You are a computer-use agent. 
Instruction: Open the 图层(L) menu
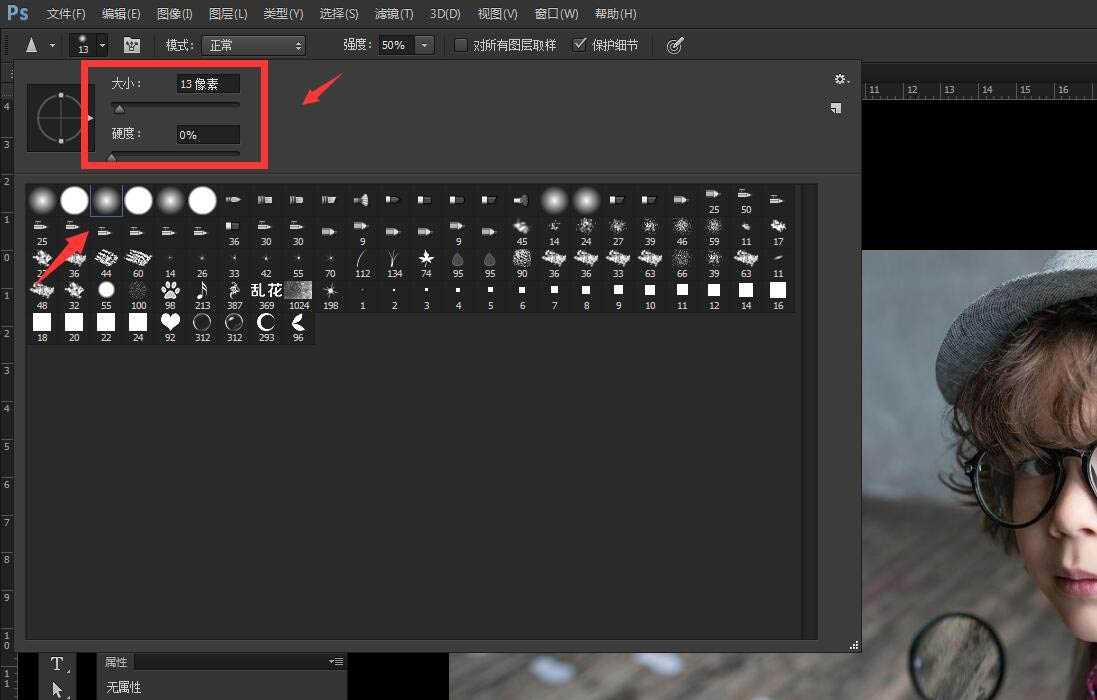[x=228, y=14]
